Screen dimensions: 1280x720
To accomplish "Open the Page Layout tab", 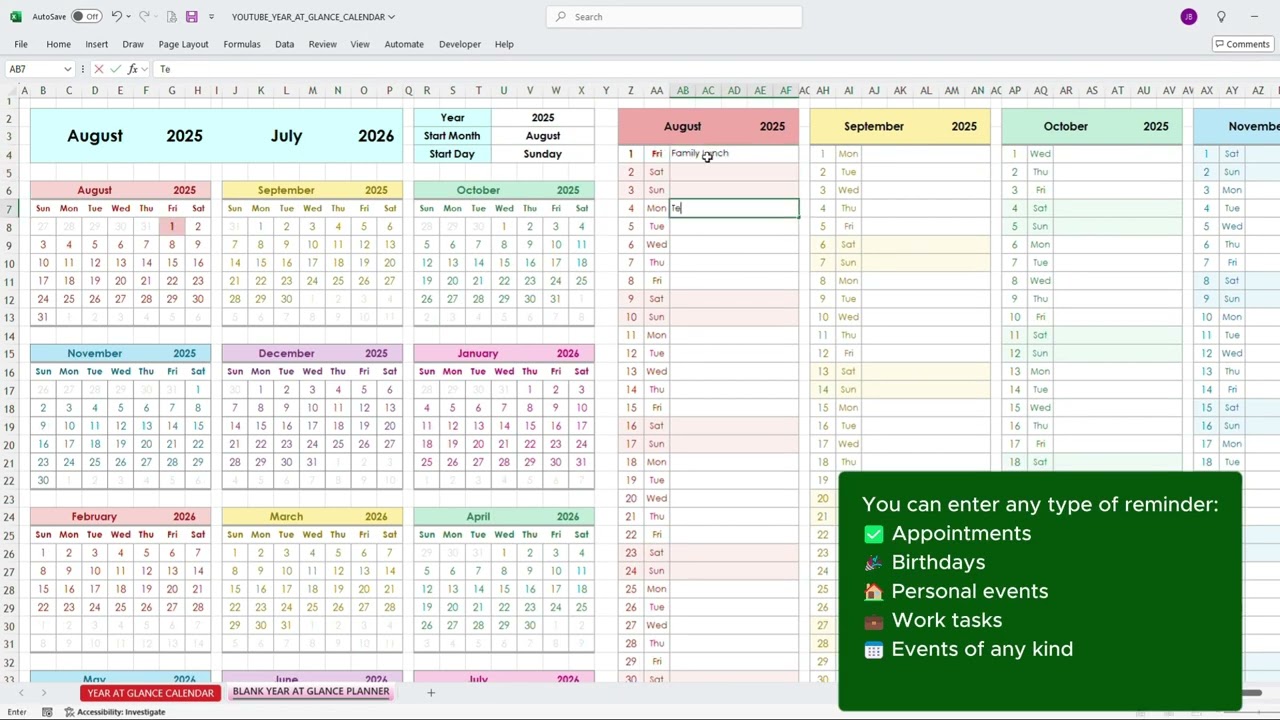I will click(x=183, y=44).
